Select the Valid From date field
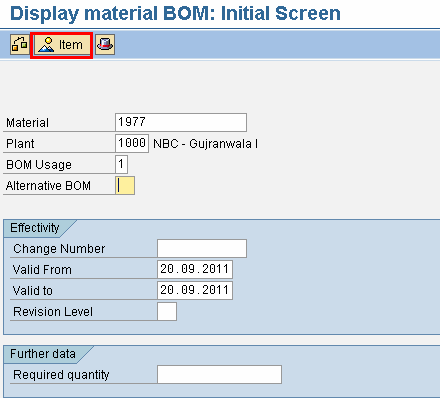 pyautogui.click(x=195, y=269)
